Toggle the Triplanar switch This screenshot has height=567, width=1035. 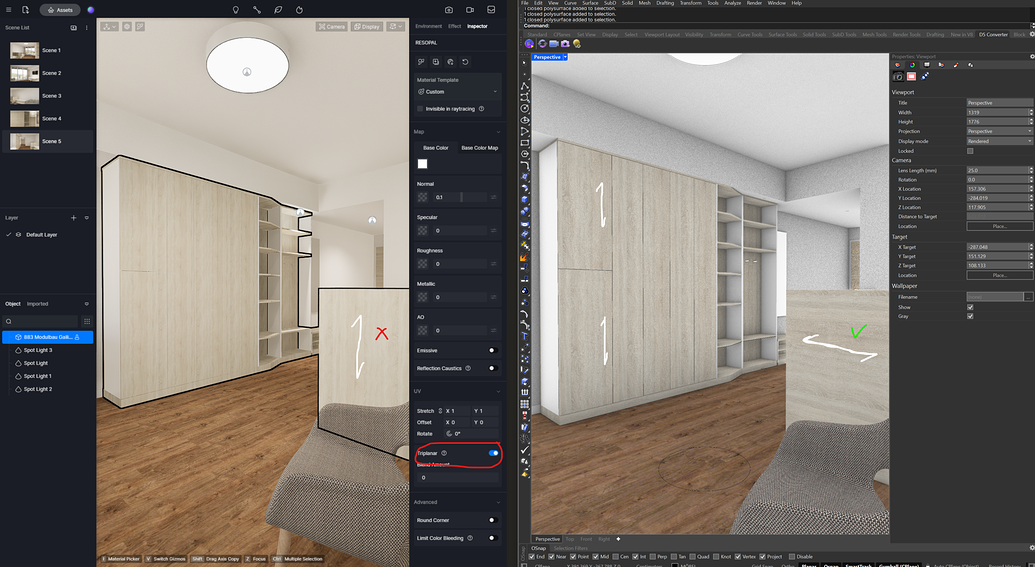pos(493,453)
